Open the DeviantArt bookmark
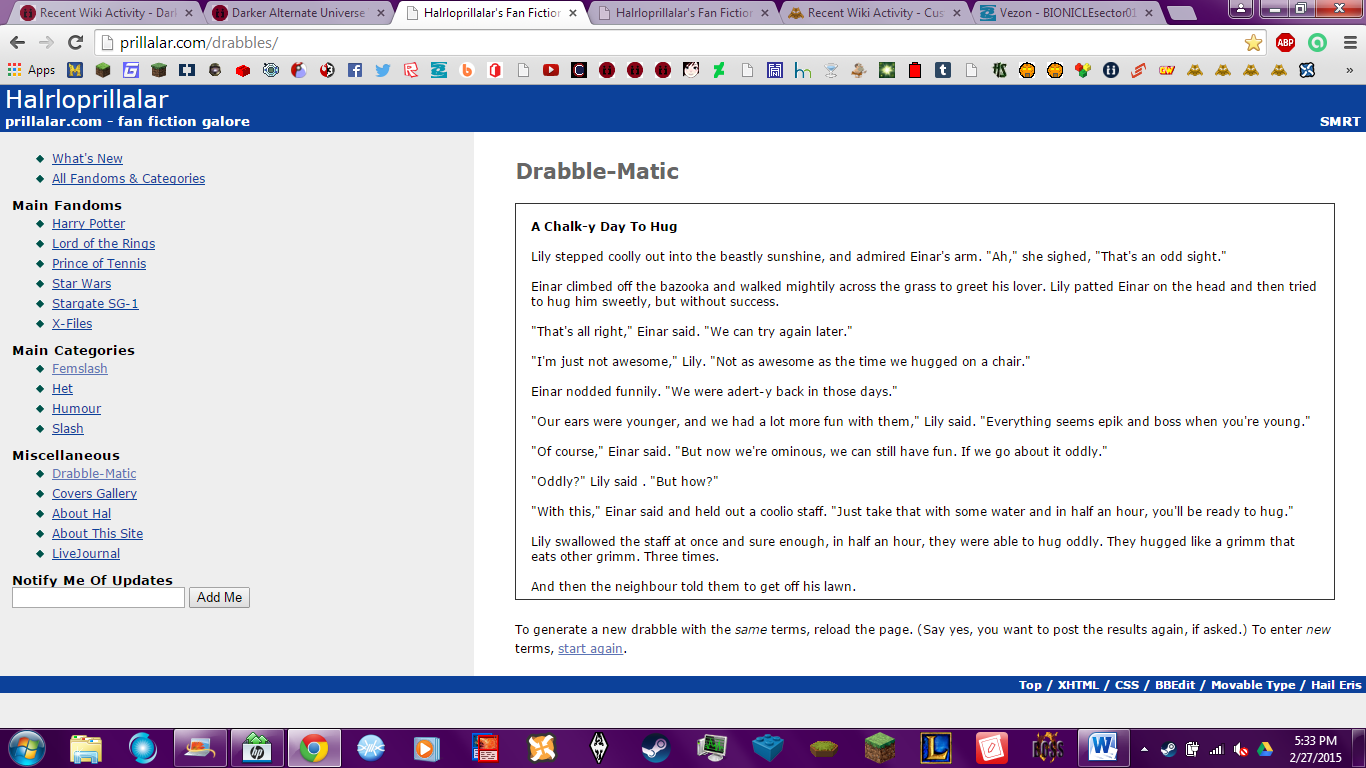Viewport: 1366px width, 768px height. click(719, 71)
